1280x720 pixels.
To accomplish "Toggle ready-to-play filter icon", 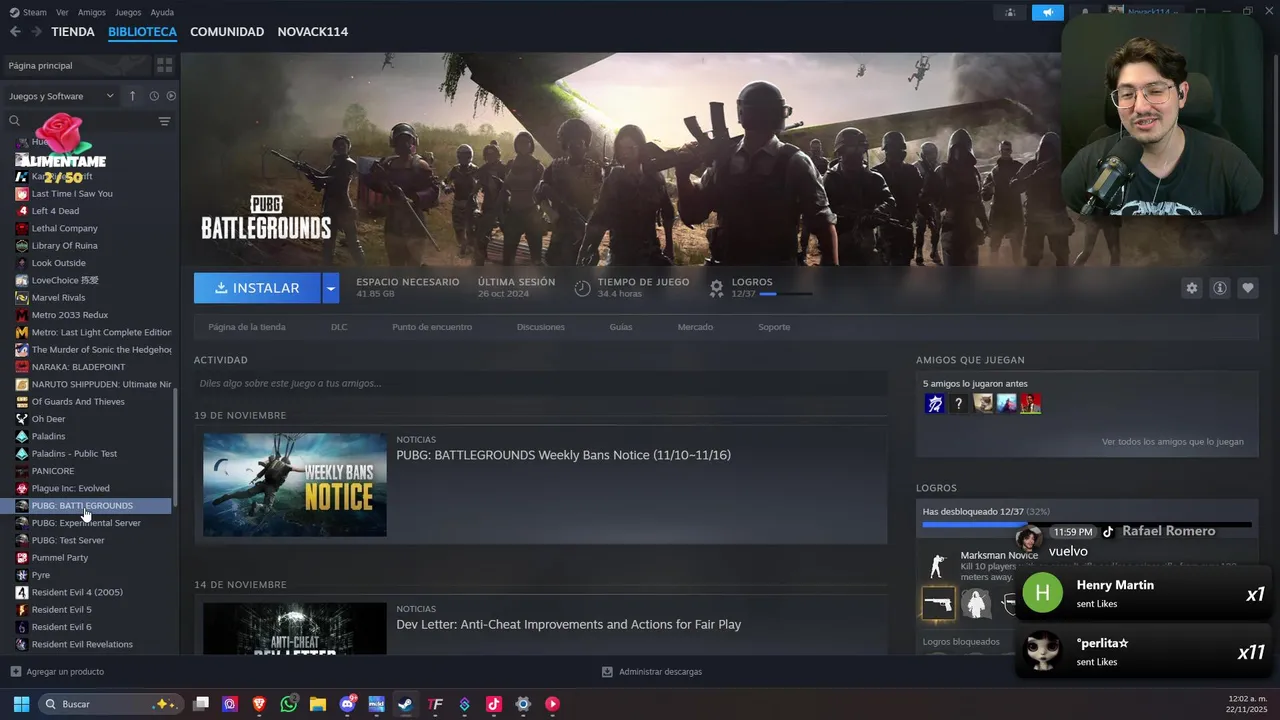I will tap(171, 96).
